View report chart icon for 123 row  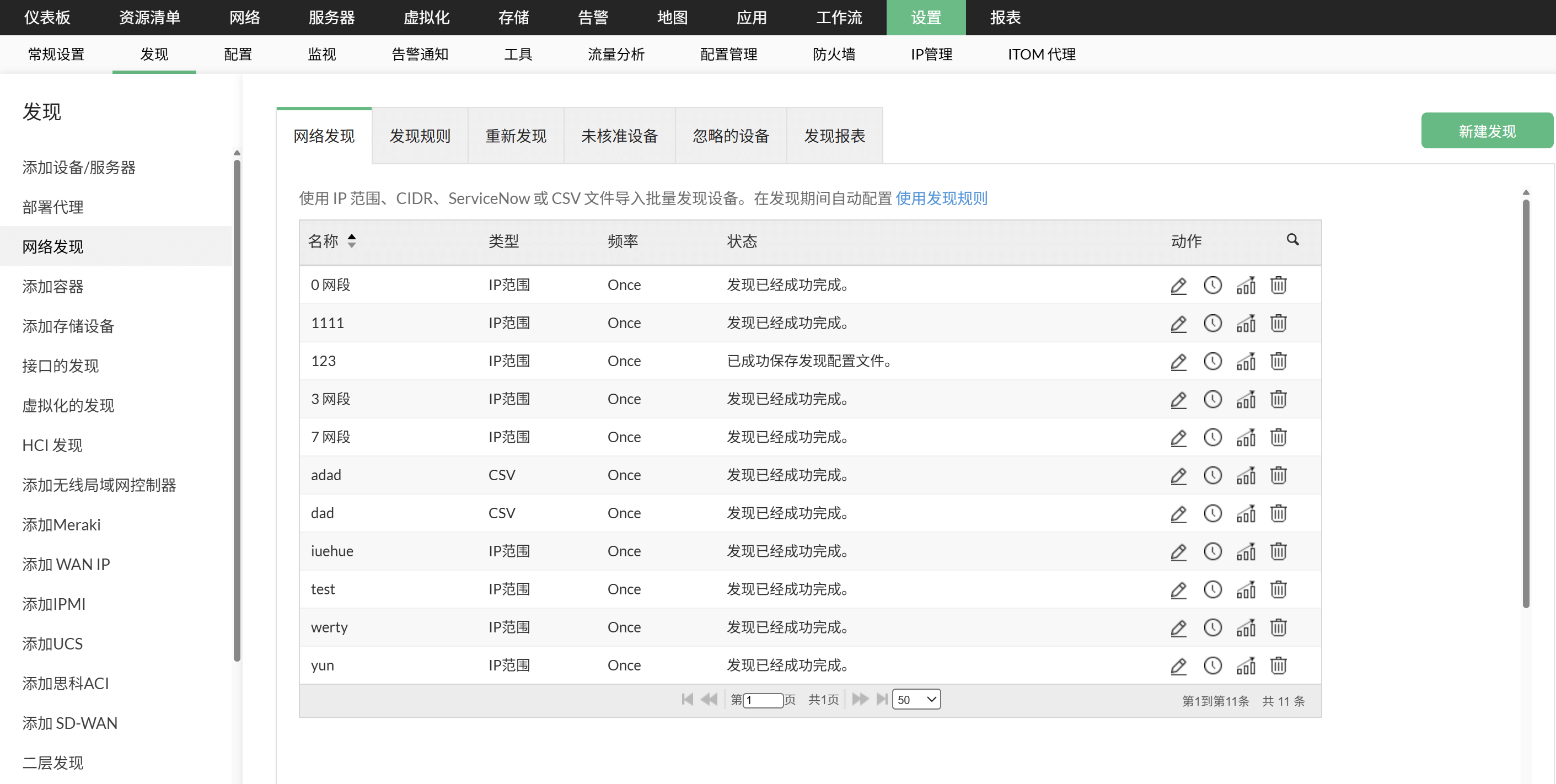click(1245, 361)
